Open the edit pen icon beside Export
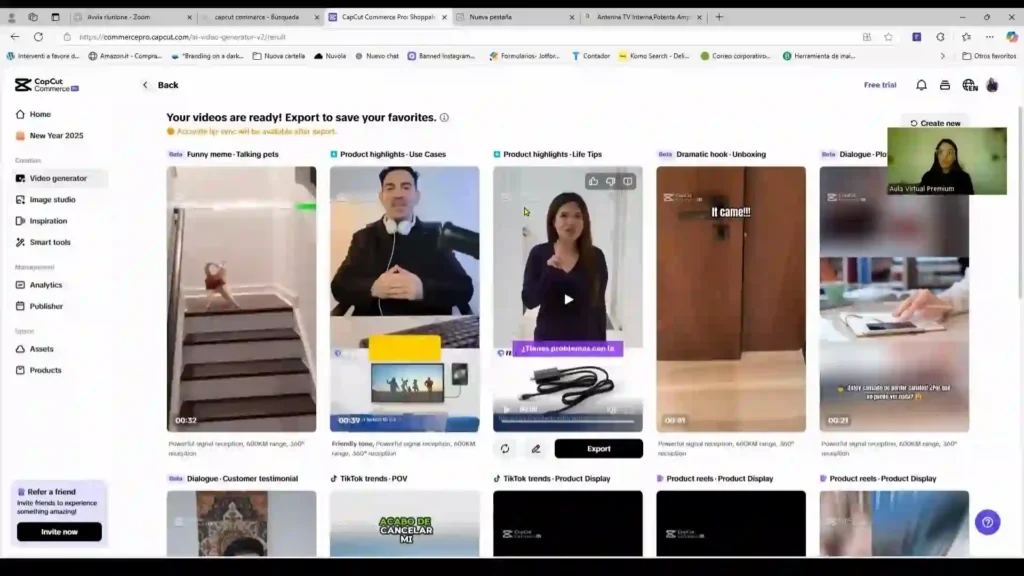Viewport: 1024px width, 576px height. 536,448
